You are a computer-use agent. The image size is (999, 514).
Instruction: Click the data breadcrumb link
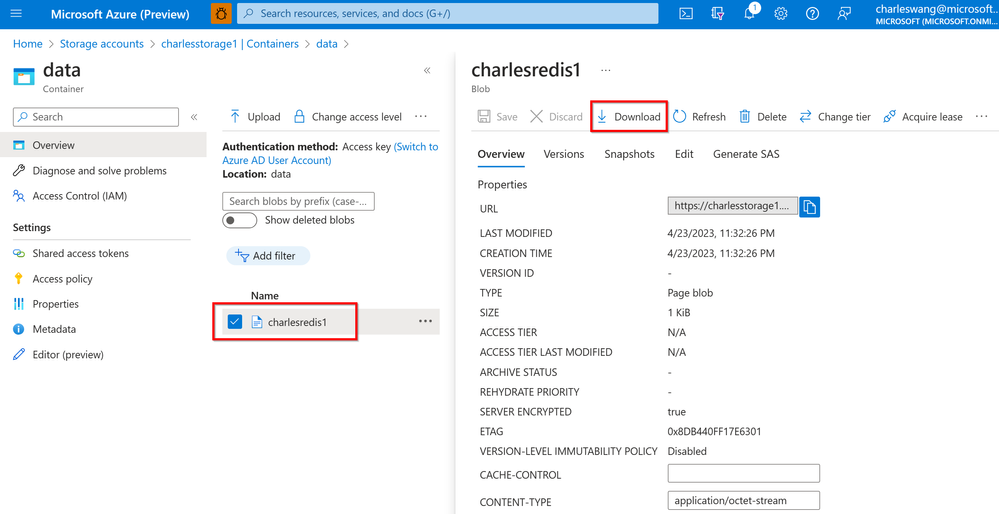[327, 44]
